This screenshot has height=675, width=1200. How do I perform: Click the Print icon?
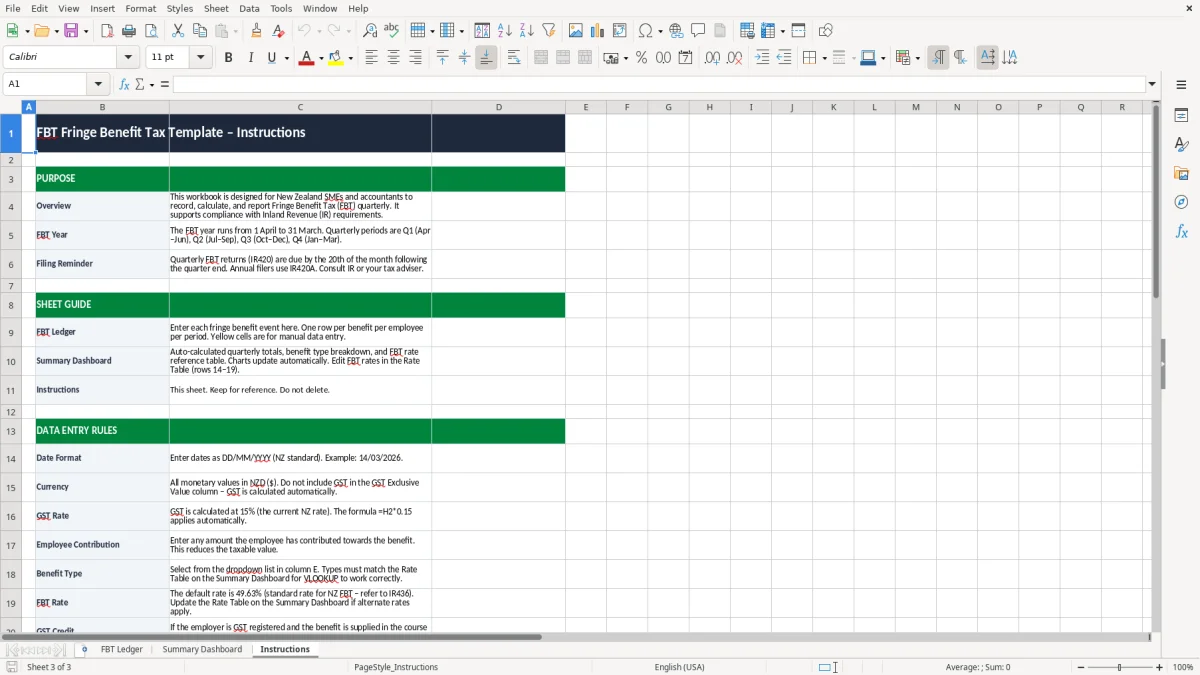point(129,31)
